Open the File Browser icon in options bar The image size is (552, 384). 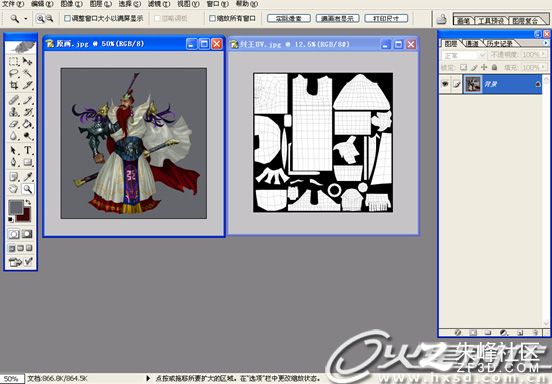click(442, 19)
